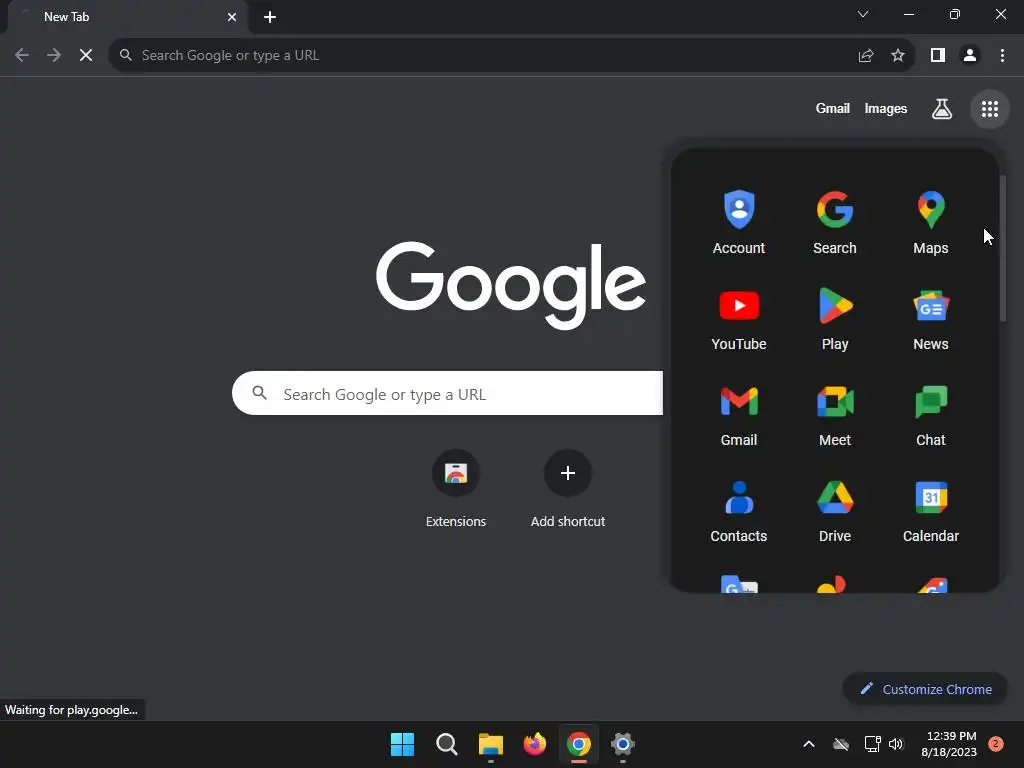This screenshot has width=1024, height=768.
Task: Open Gmail link at top right
Action: point(832,108)
